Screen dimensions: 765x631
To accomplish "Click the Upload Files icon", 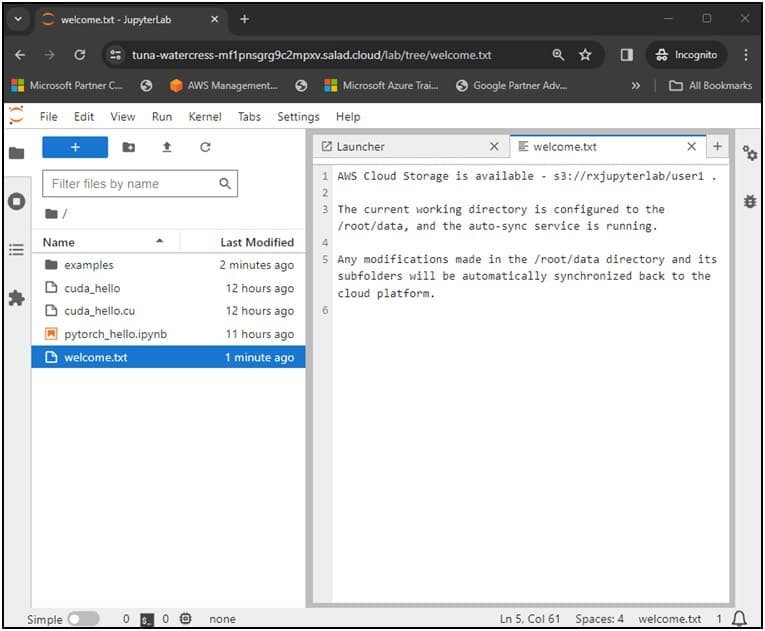I will pos(167,147).
